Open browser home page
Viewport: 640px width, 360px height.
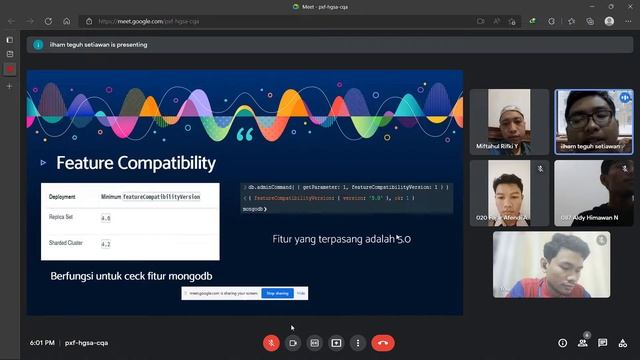(x=67, y=21)
